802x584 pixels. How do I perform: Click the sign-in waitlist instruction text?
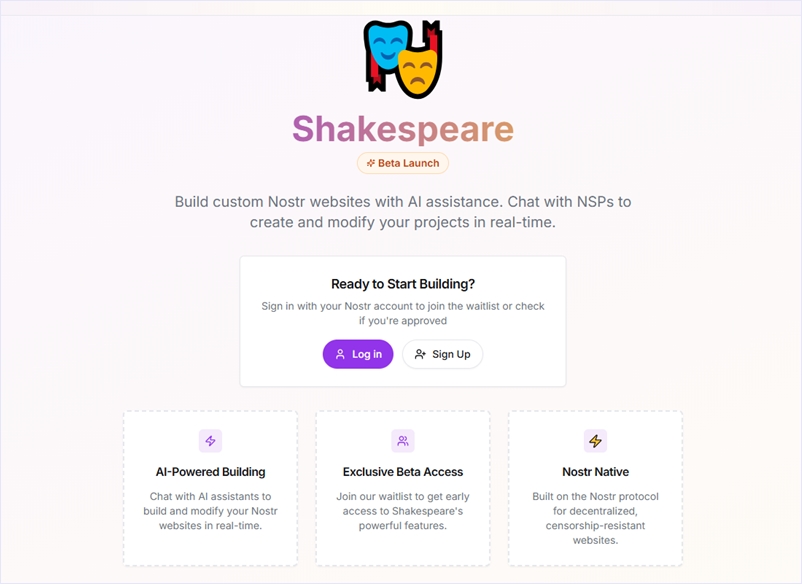[x=403, y=313]
